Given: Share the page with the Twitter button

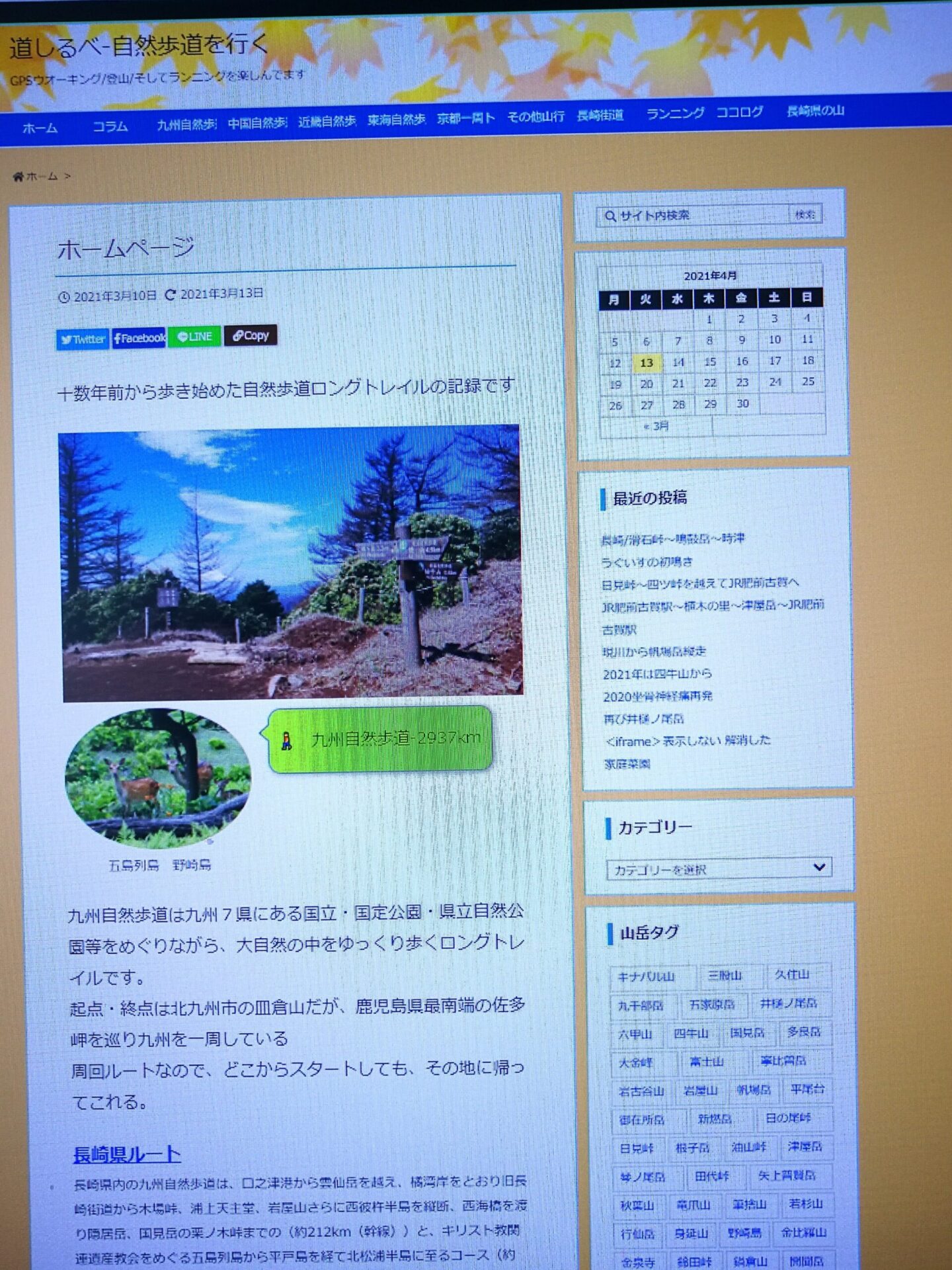Looking at the screenshot, I should coord(83,339).
